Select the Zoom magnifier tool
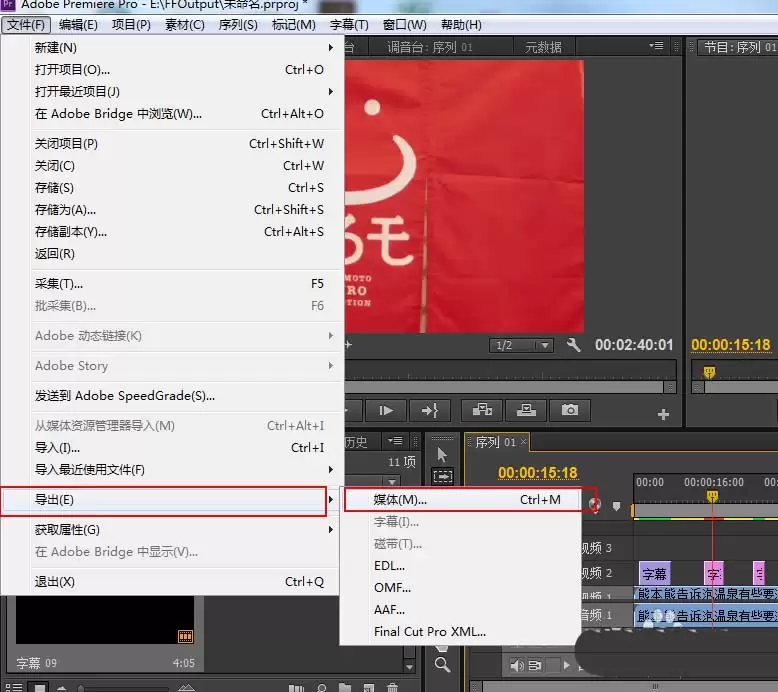 click(442, 665)
